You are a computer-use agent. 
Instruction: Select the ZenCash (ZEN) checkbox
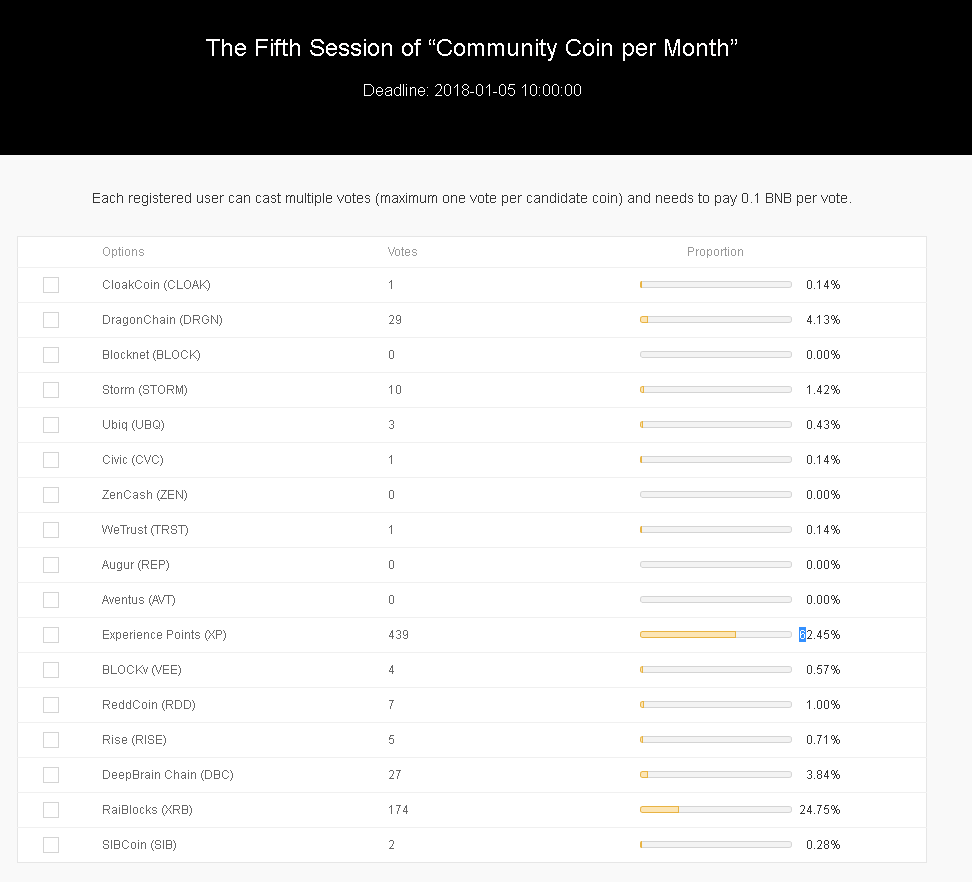click(51, 495)
